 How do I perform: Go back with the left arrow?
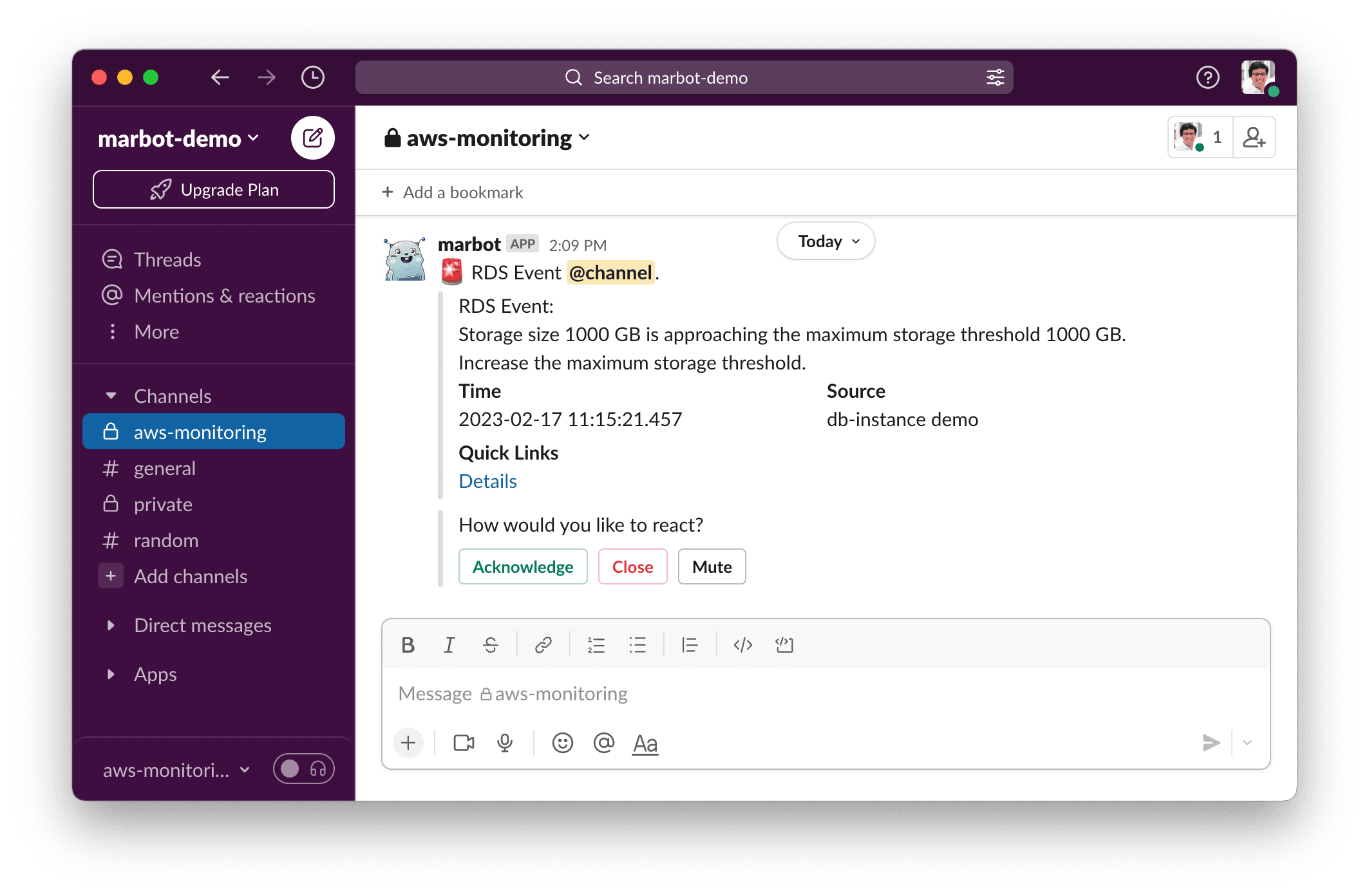pos(220,78)
